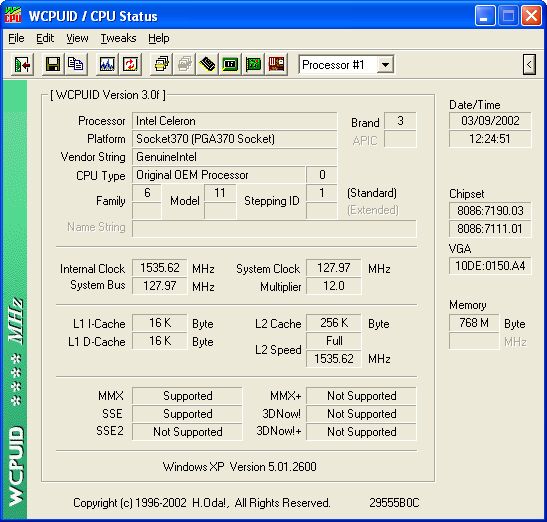This screenshot has width=547, height=522.
Task: Open the View menu
Action: coord(77,38)
